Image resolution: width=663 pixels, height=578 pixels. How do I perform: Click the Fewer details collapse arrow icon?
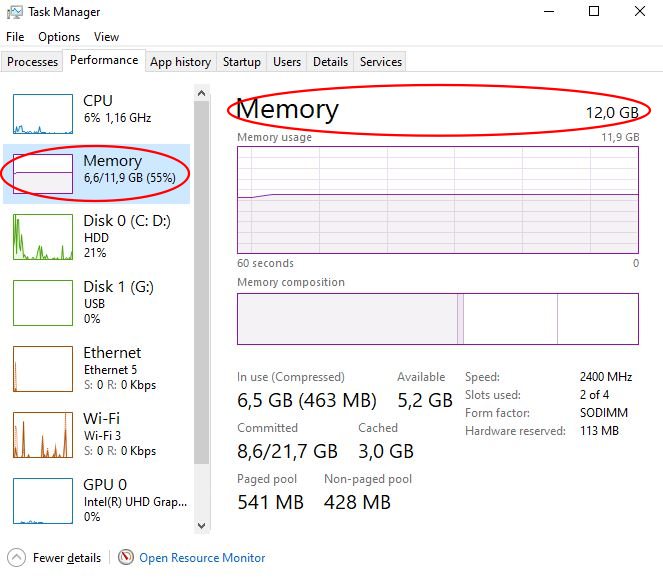tap(16, 557)
